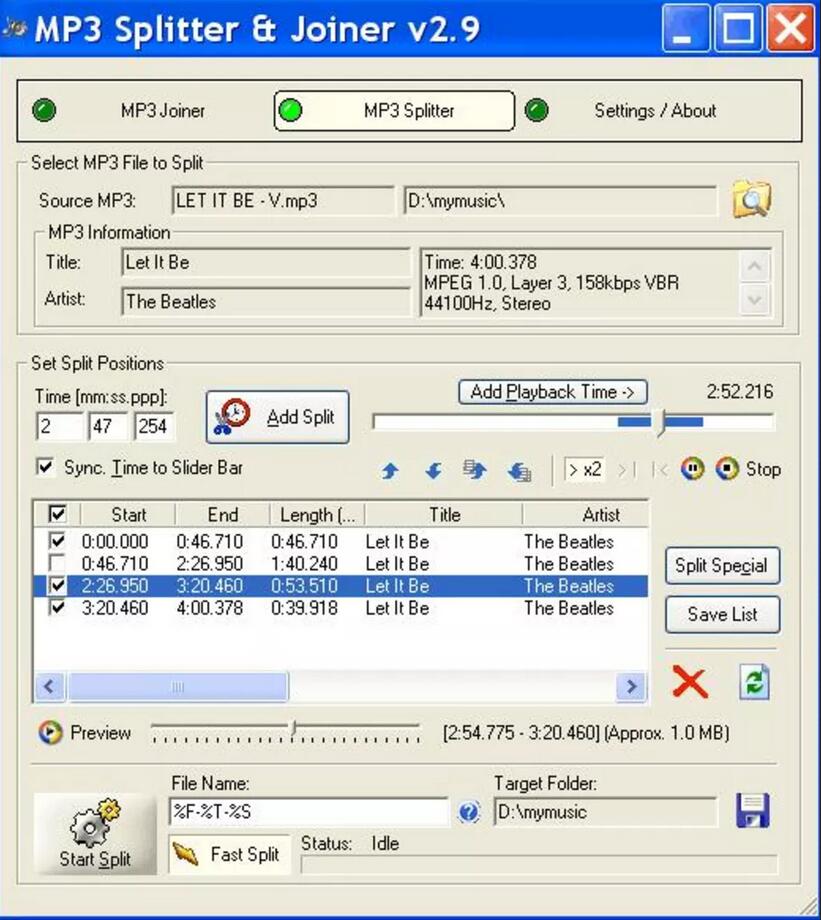This screenshot has width=821, height=920.
Task: Click the seconds time field showing 47
Action: pyautogui.click(x=108, y=426)
